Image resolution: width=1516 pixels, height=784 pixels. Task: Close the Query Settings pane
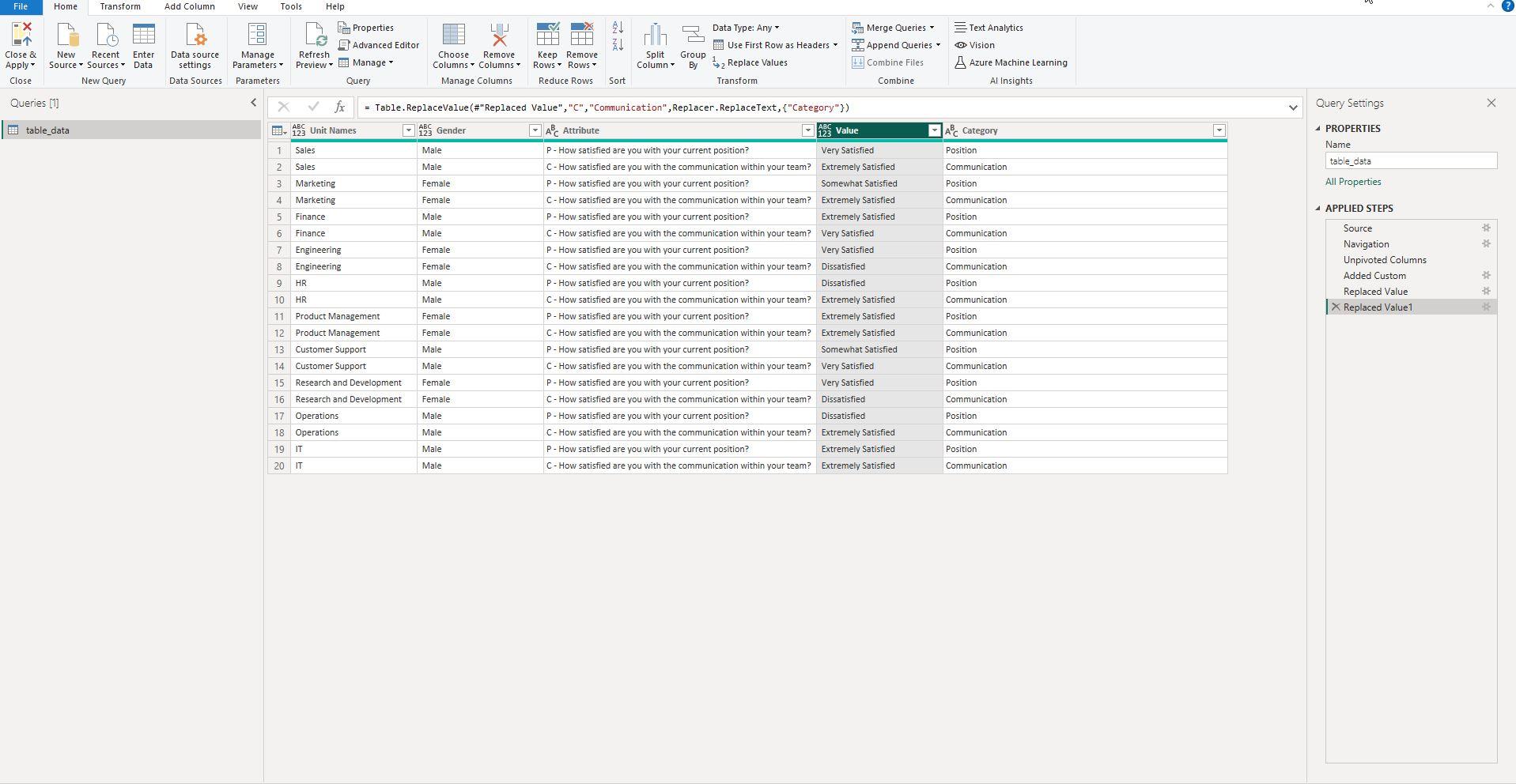pyautogui.click(x=1491, y=103)
